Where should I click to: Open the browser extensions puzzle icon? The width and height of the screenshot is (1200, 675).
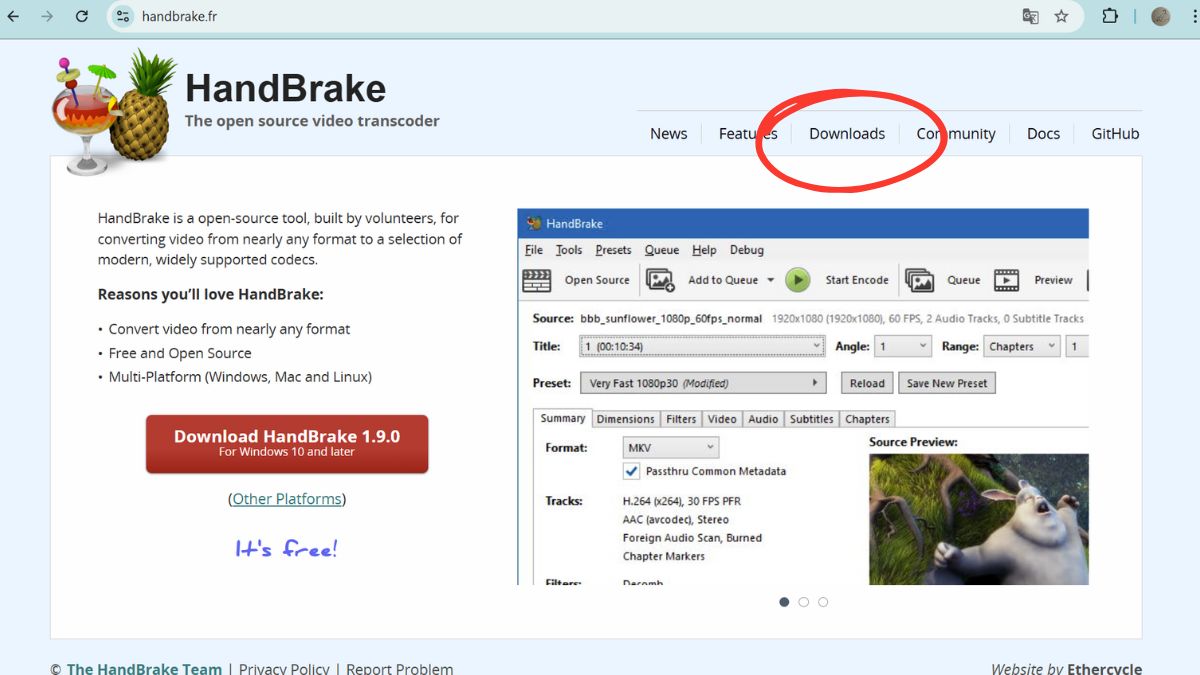click(1110, 16)
